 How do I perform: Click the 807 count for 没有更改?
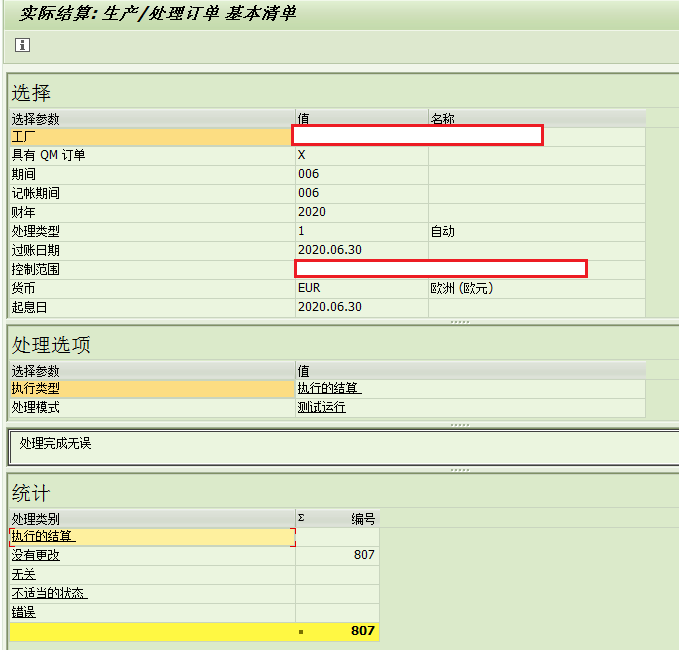pyautogui.click(x=364, y=555)
